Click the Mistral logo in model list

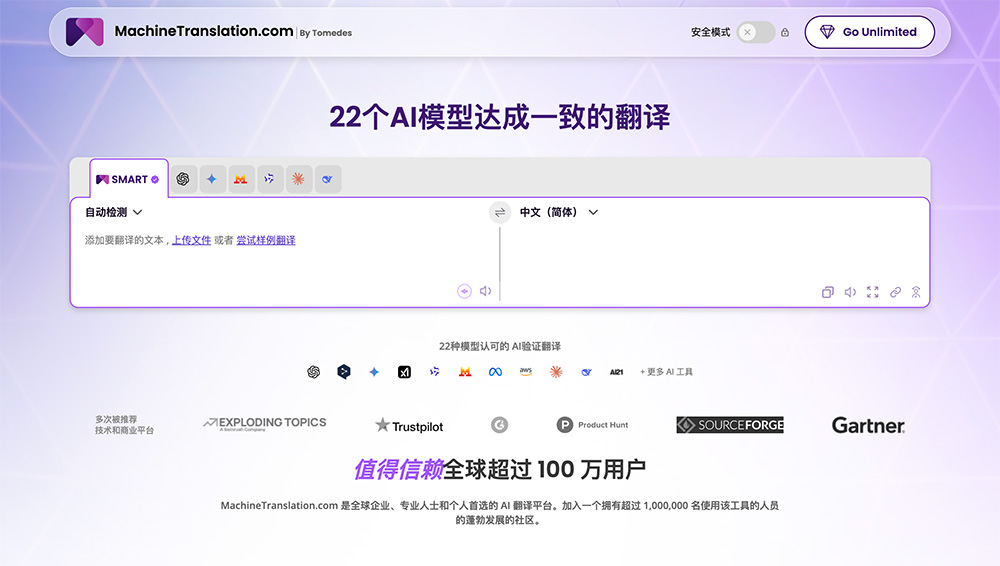coord(465,372)
